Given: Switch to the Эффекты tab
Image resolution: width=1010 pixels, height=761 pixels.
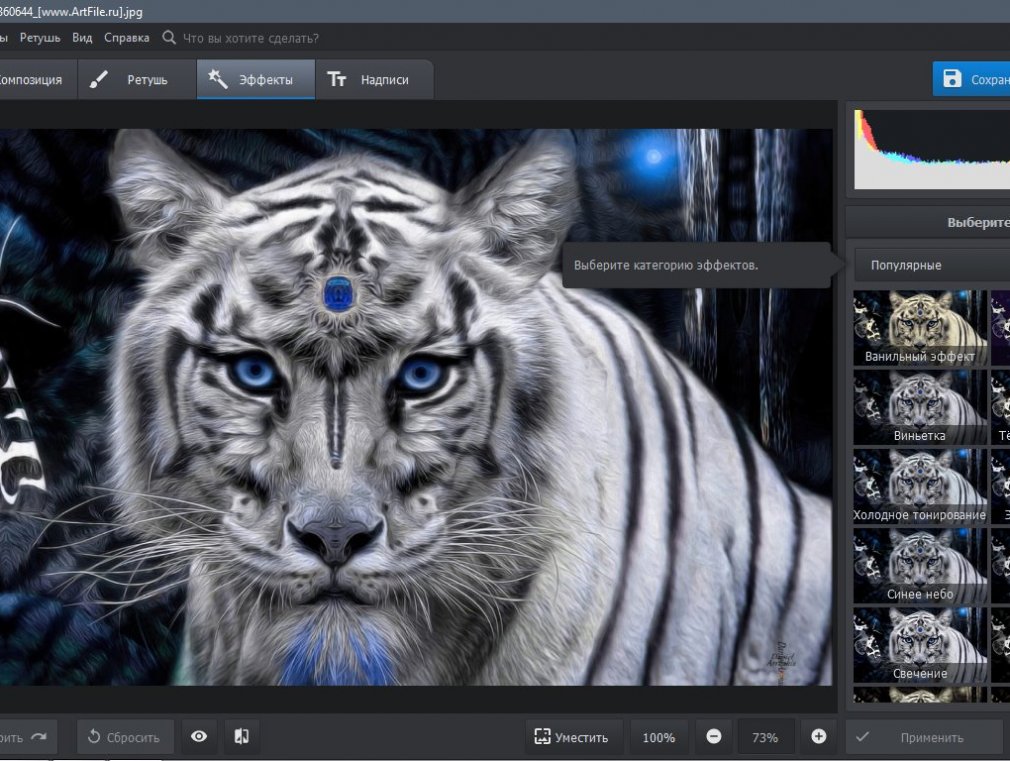Looking at the screenshot, I should pos(256,79).
